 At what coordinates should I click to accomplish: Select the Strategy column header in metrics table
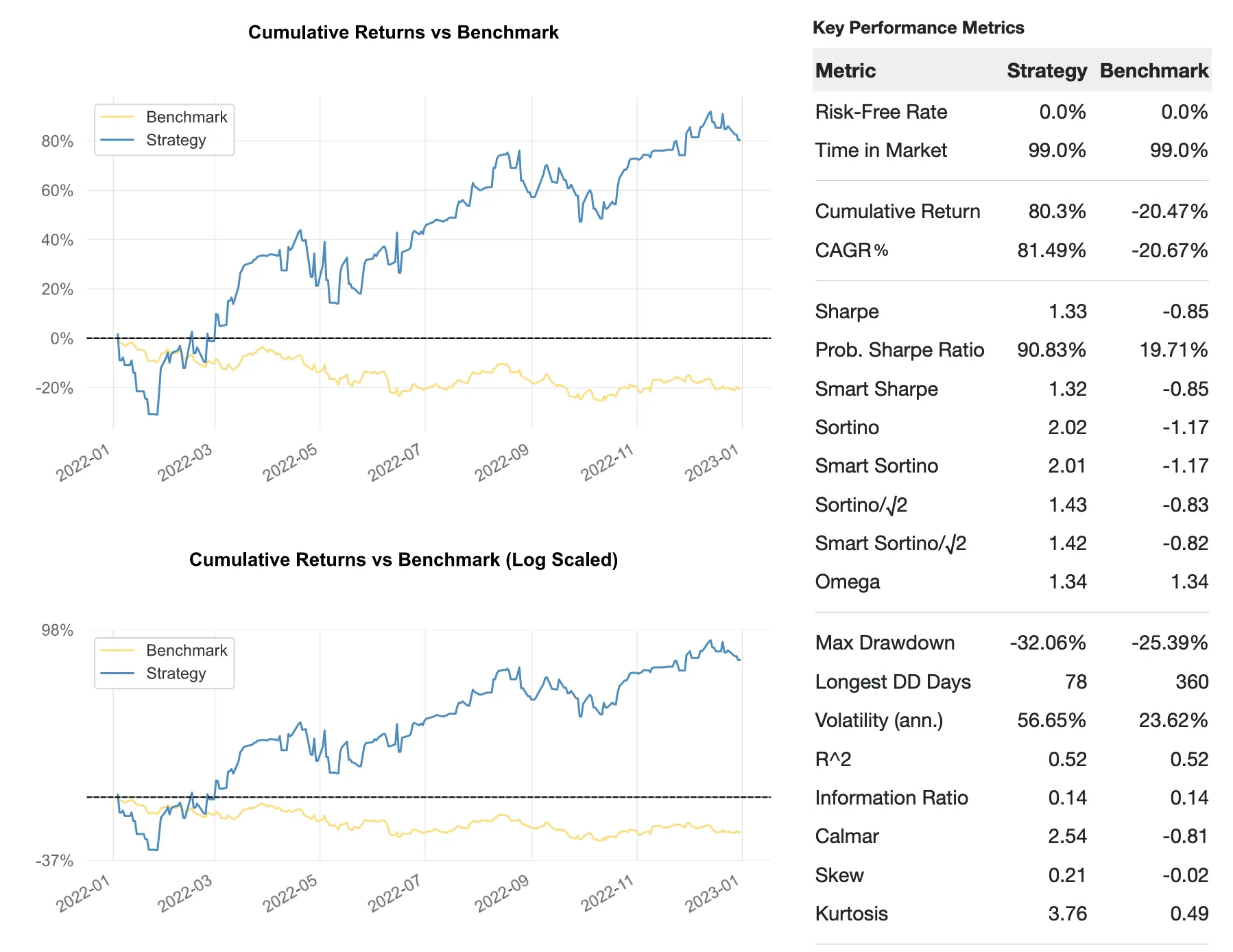[x=1046, y=71]
